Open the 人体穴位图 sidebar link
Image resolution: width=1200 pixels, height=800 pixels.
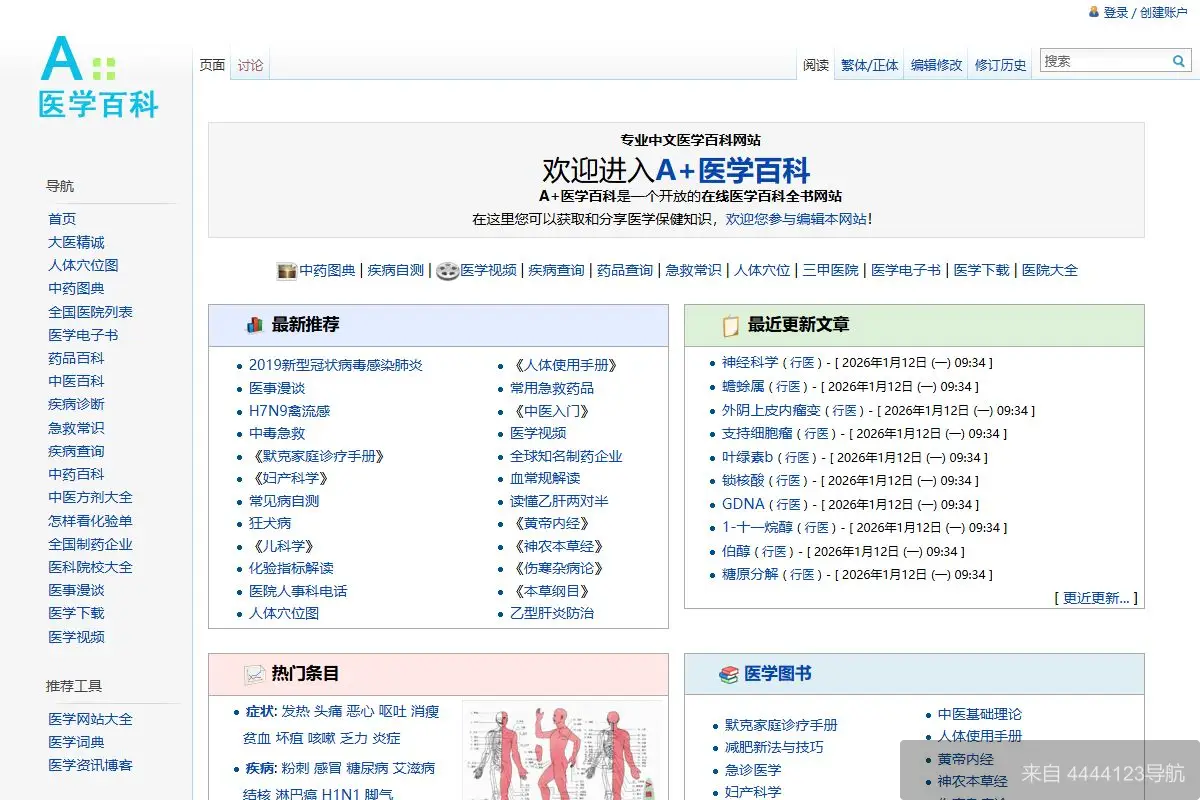(82, 264)
